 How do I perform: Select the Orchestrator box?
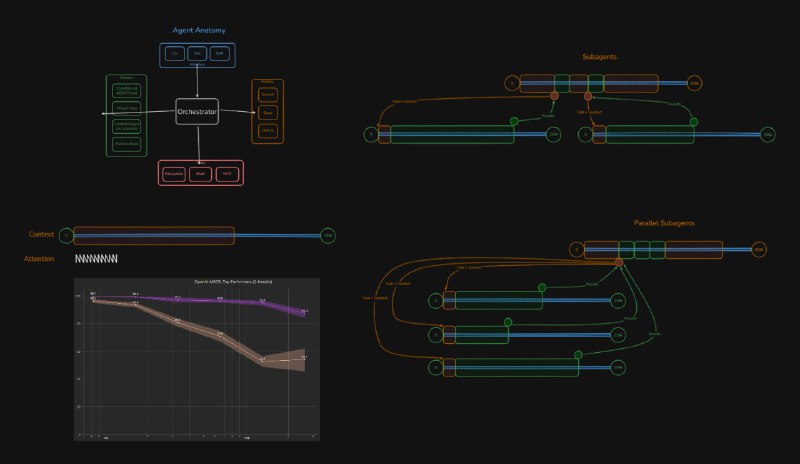coord(197,112)
